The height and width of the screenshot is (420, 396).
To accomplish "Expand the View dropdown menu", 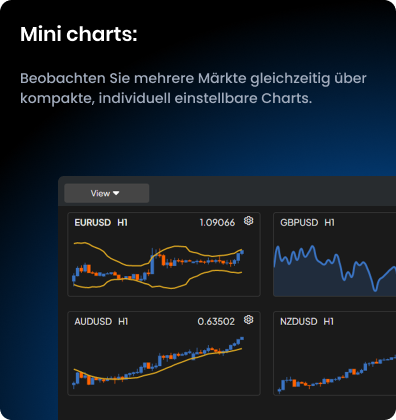I will click(107, 193).
